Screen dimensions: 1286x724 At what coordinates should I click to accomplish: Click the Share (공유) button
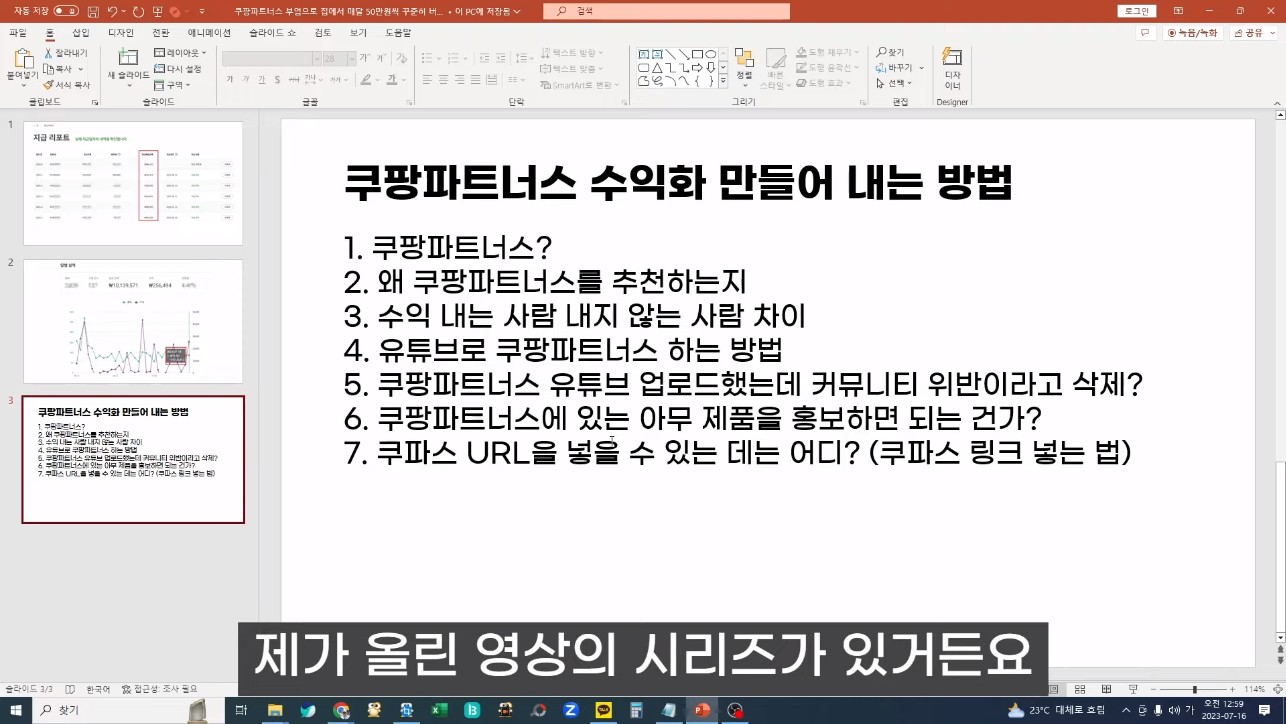(x=1254, y=33)
